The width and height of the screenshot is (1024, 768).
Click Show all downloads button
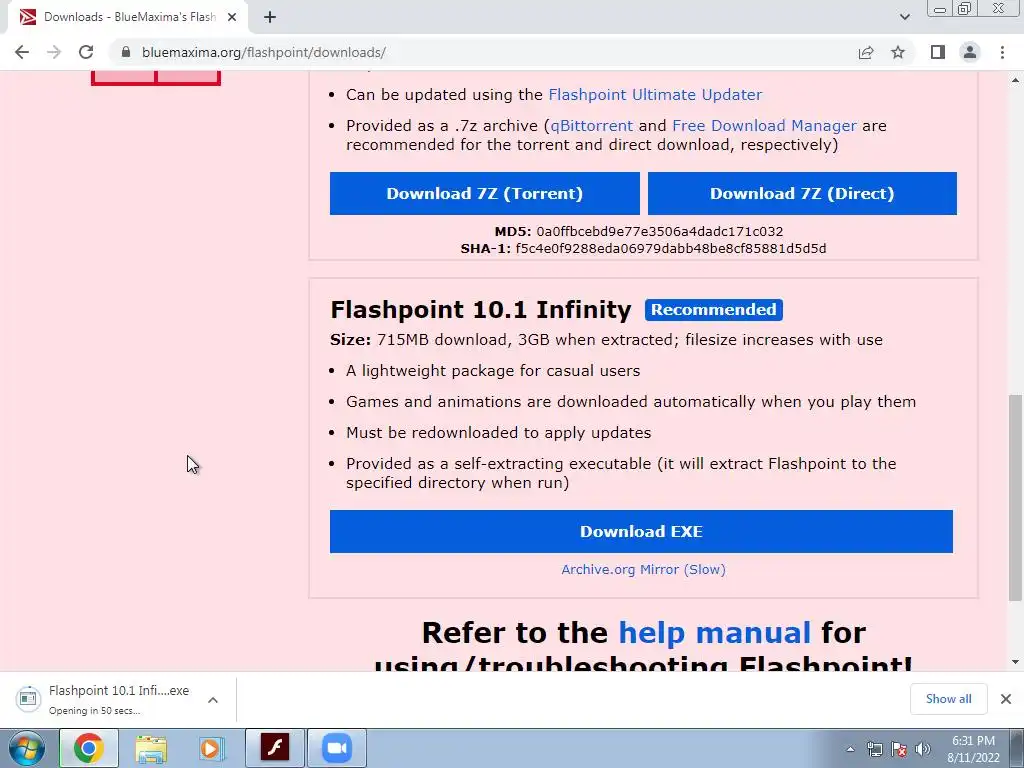(x=948, y=699)
